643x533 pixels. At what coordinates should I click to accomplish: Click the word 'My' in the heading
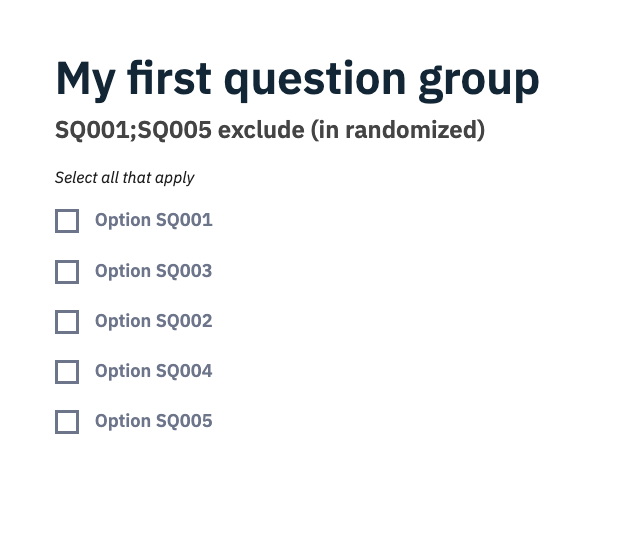(x=84, y=79)
